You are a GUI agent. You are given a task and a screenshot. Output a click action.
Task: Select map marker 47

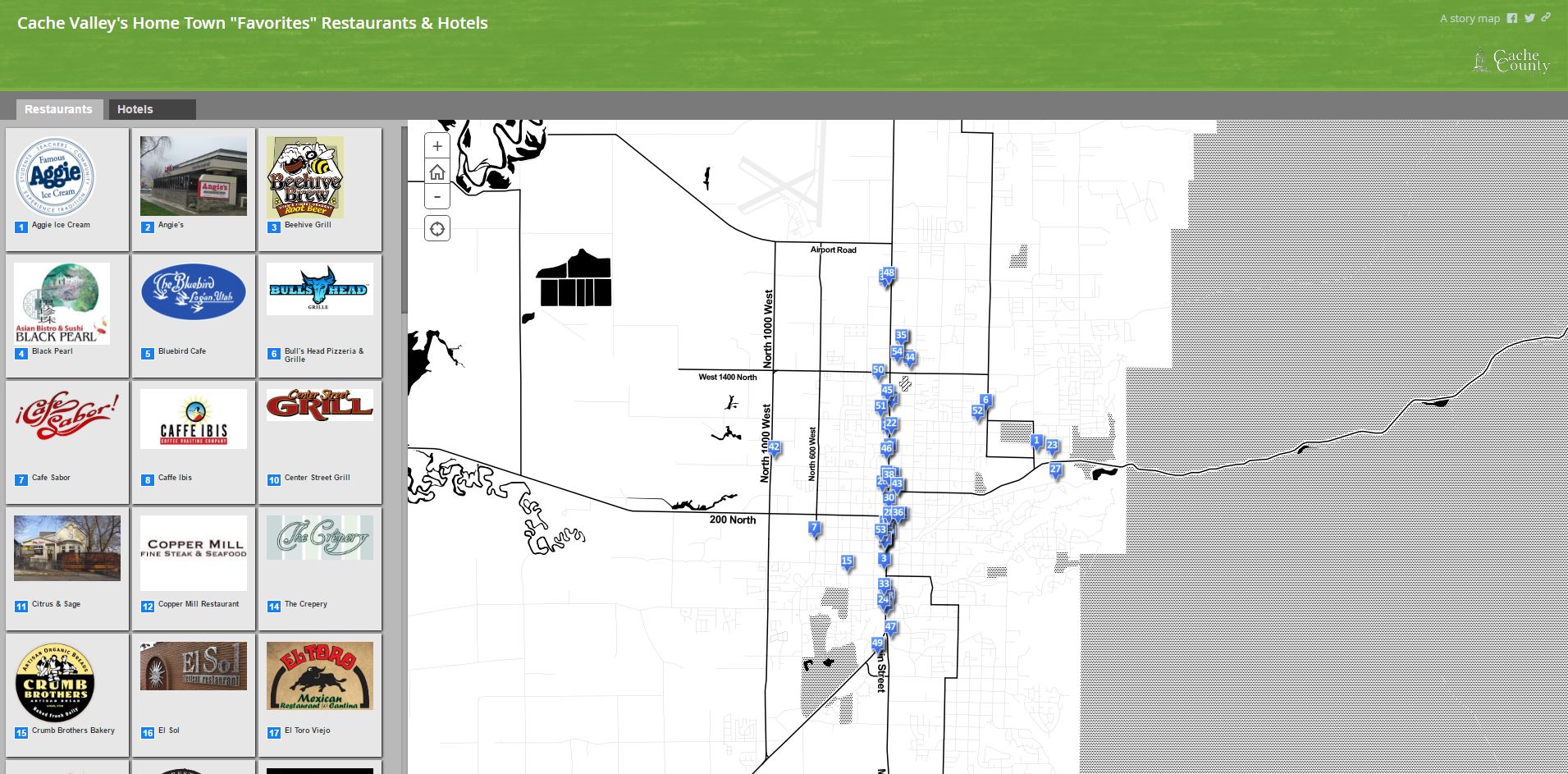coord(890,628)
